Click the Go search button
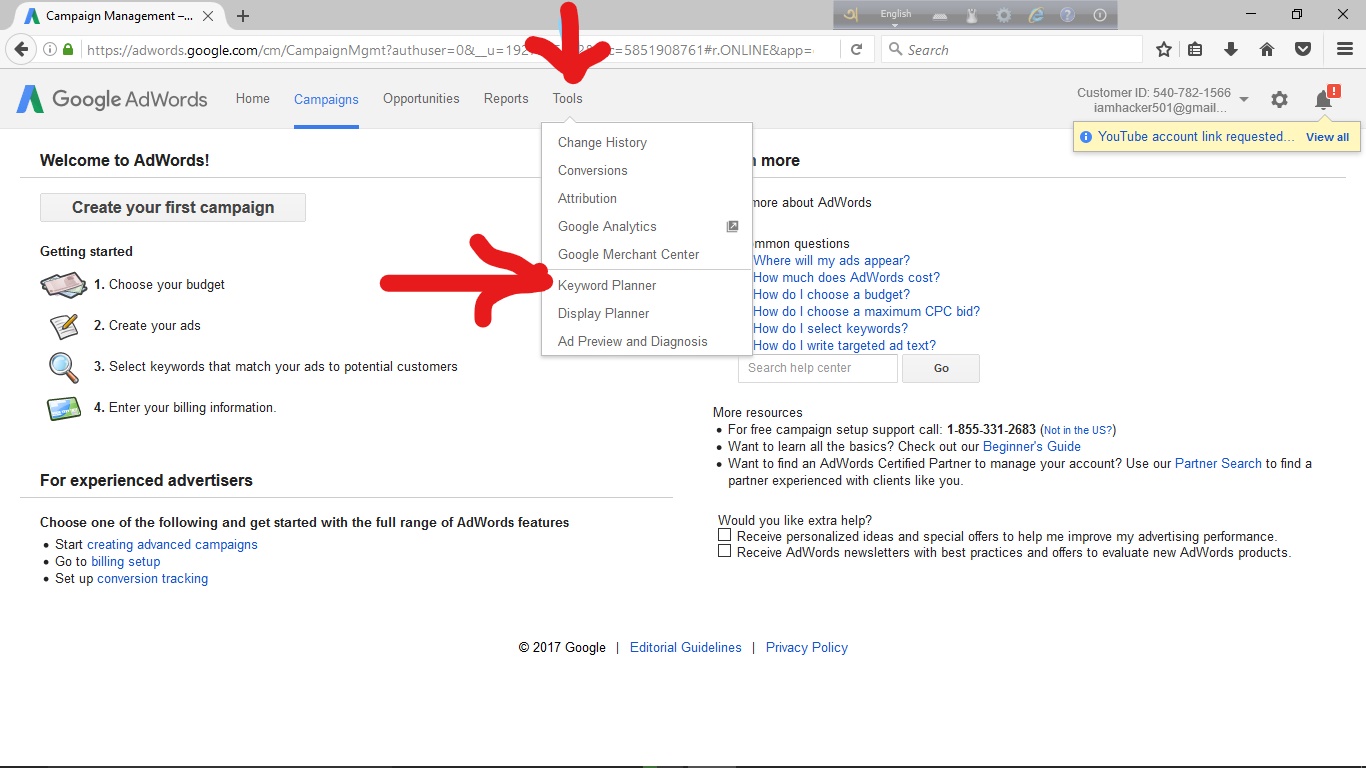This screenshot has height=768, width=1366. [941, 368]
